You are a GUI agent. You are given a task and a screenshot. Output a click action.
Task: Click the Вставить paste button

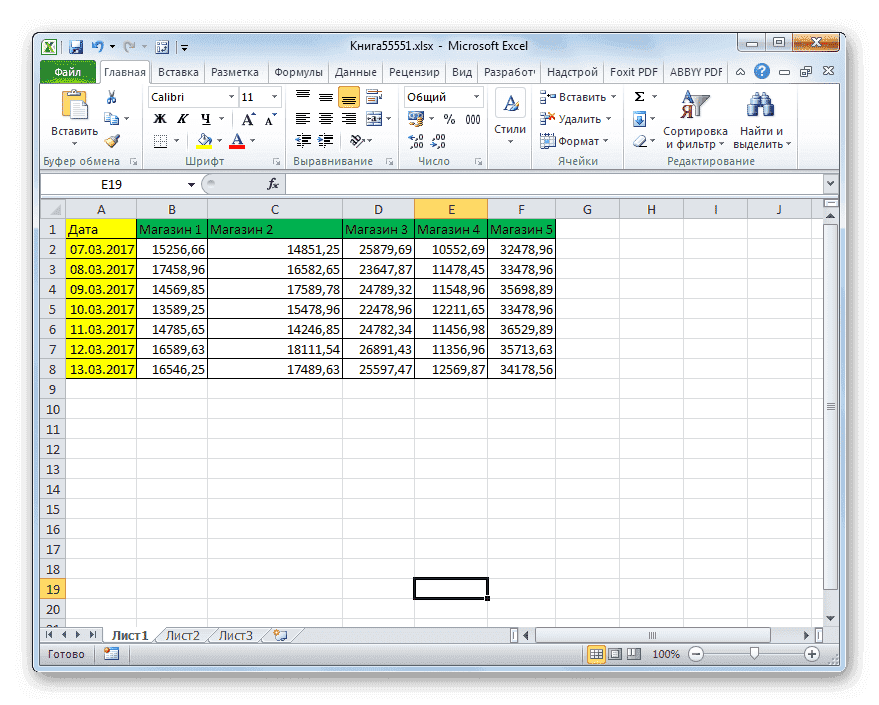pyautogui.click(x=75, y=110)
